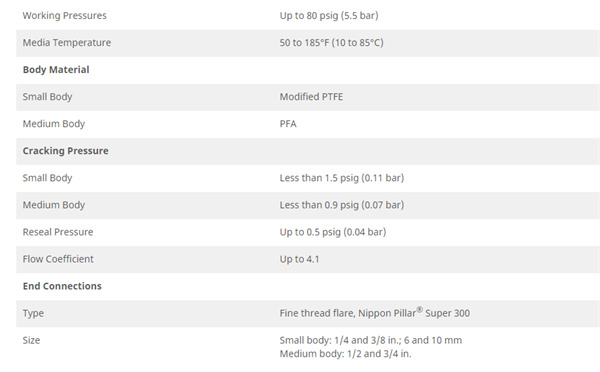The image size is (600, 372).
Task: Select the Up to 4.1 value
Action: (299, 259)
